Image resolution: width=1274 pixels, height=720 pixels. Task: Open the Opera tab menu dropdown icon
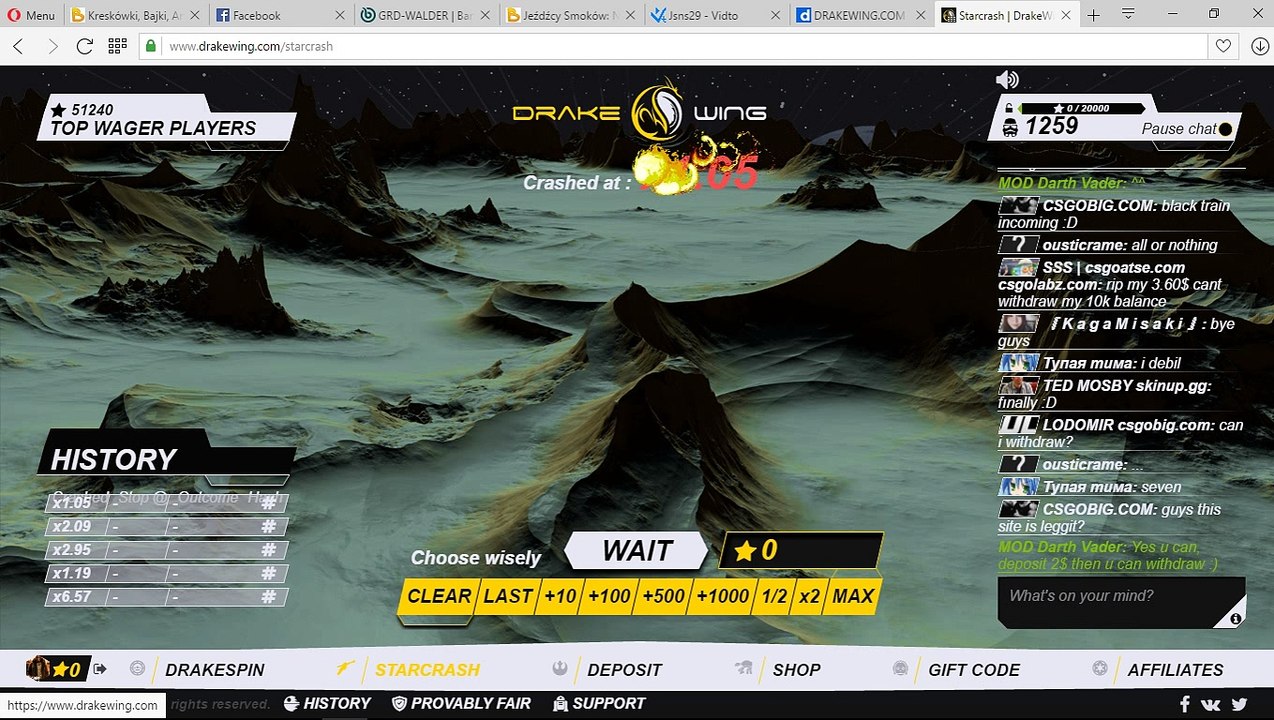coord(1128,15)
